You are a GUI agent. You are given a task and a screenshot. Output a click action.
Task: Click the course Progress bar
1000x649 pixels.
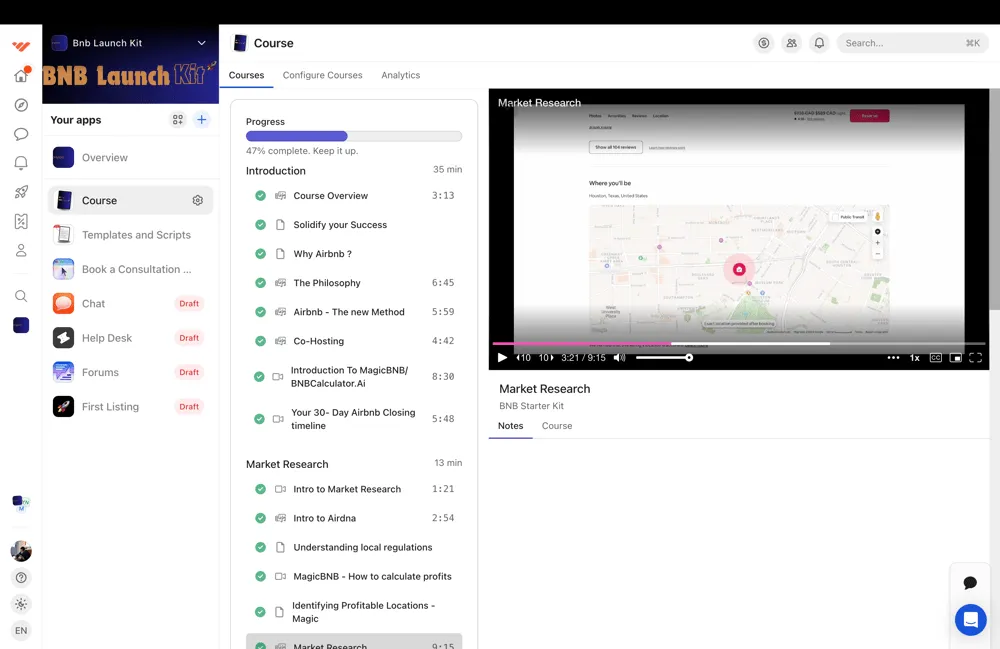coord(354,136)
